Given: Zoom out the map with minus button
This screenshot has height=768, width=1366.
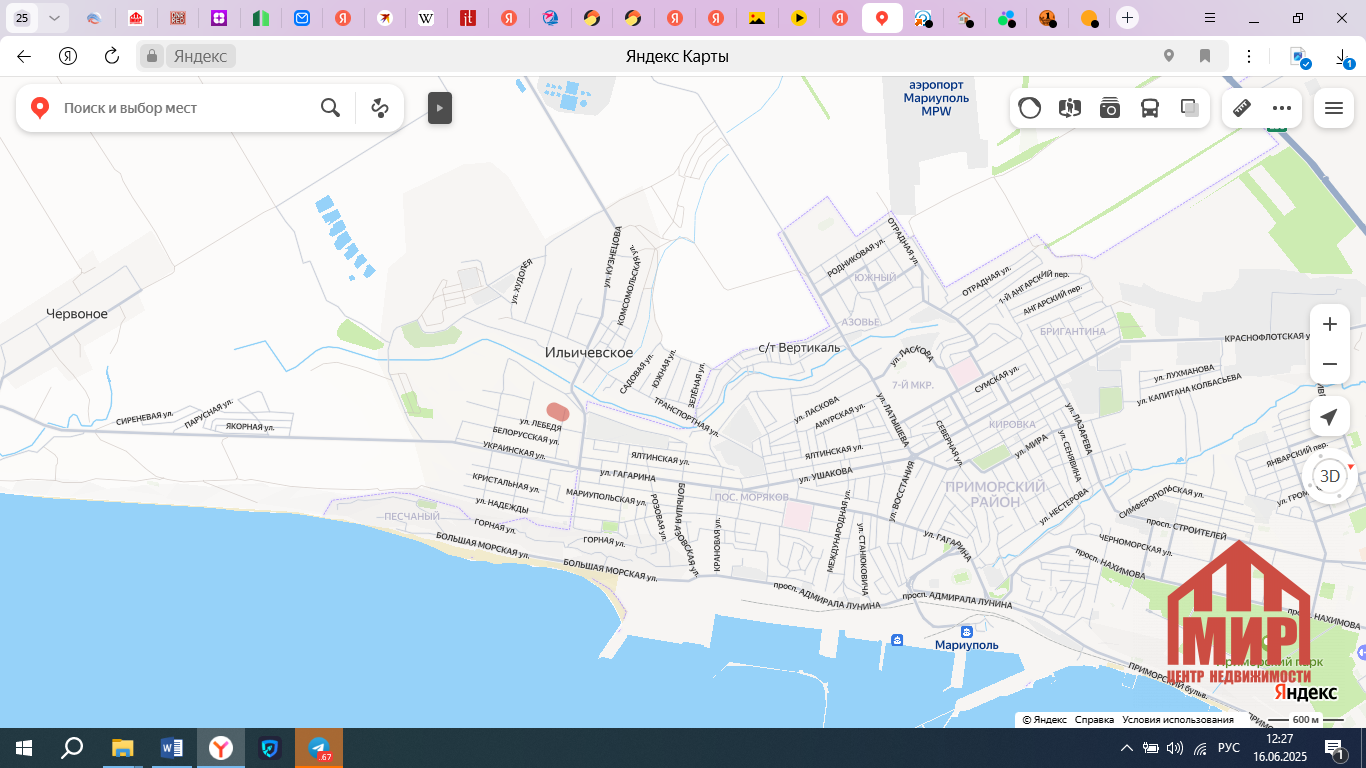Looking at the screenshot, I should coord(1329,364).
